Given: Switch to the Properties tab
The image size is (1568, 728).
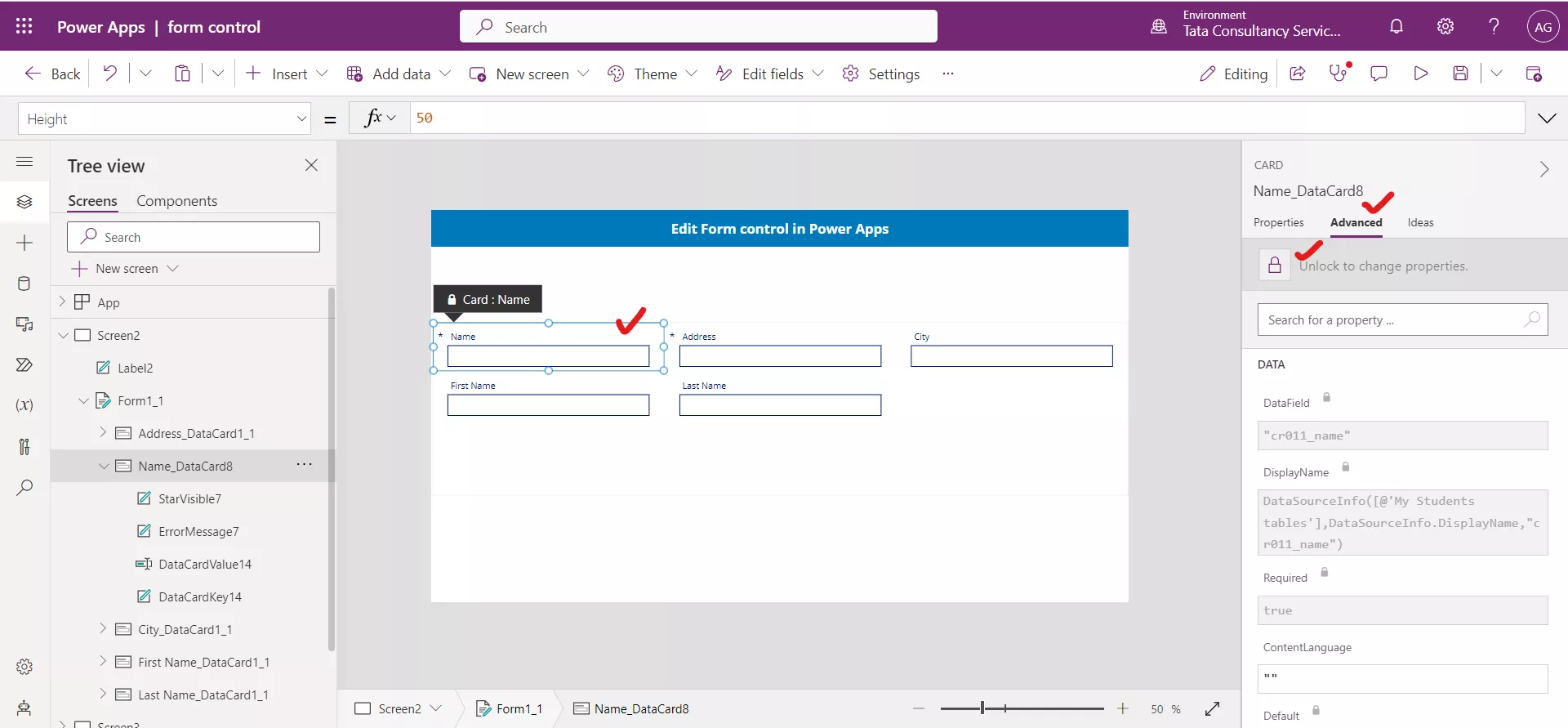Looking at the screenshot, I should pyautogui.click(x=1278, y=222).
